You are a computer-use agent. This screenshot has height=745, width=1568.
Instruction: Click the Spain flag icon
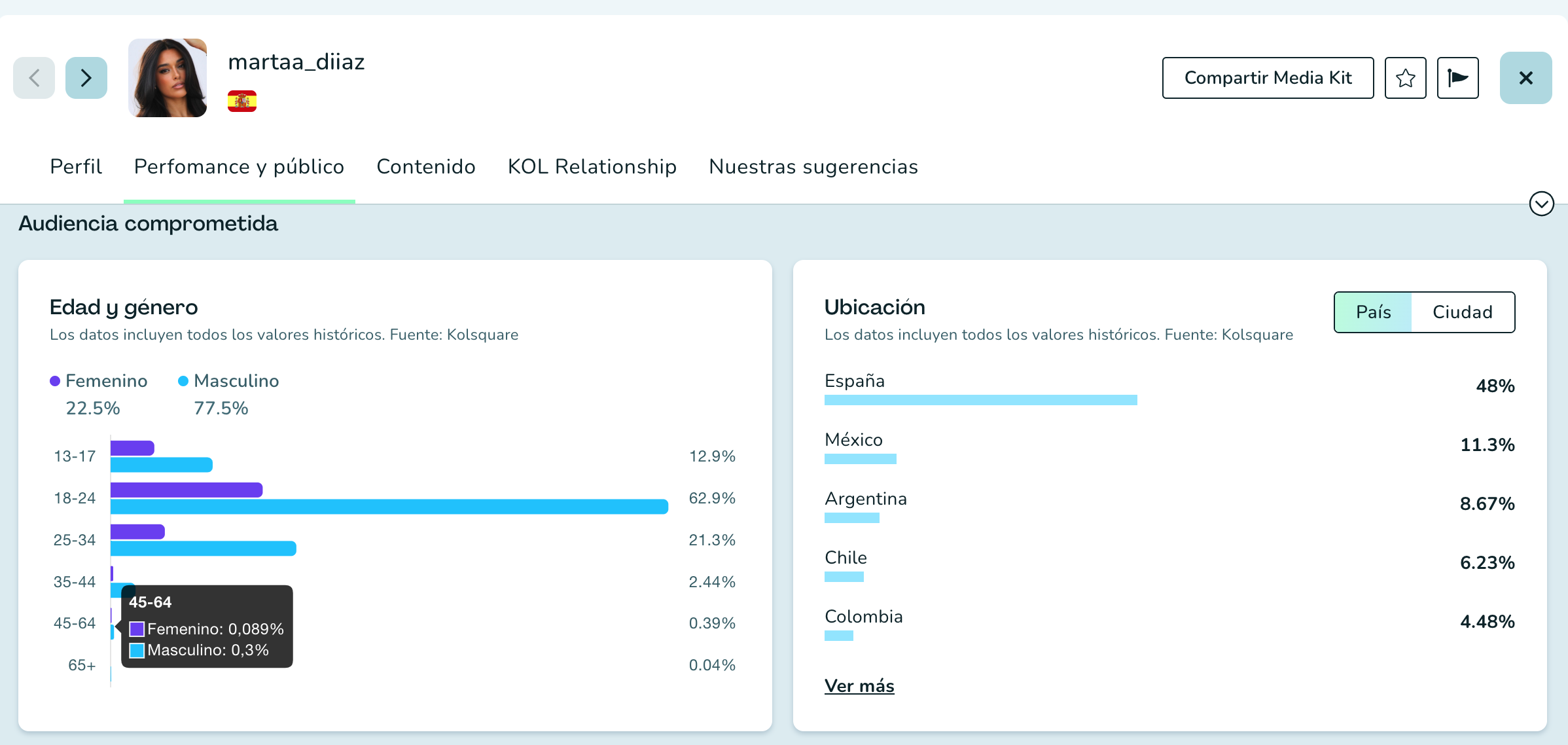pos(242,101)
